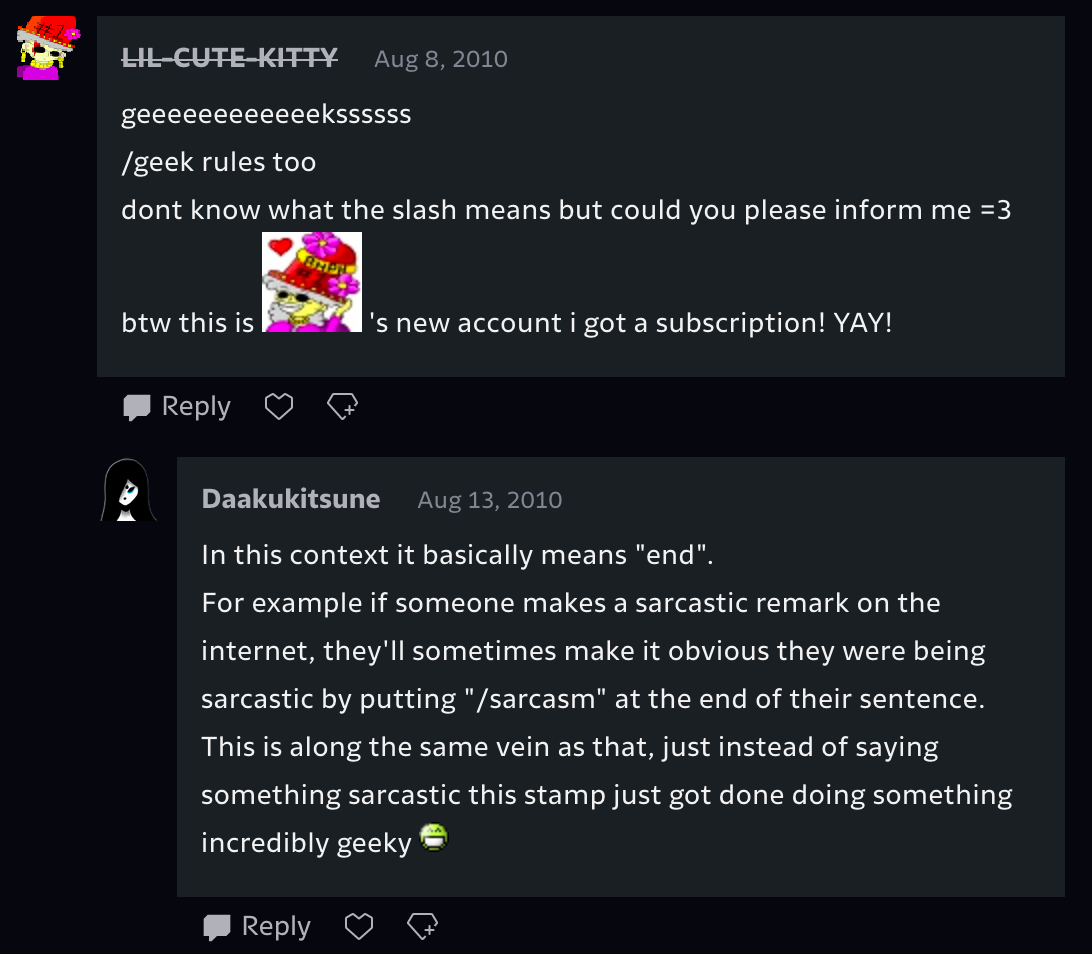1092x954 pixels.
Task: Click the strikethrough deactivated username text
Action: (x=229, y=58)
